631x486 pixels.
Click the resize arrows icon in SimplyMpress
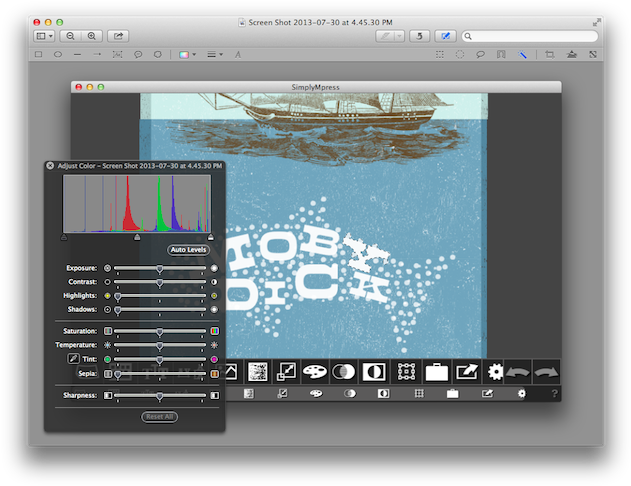coord(286,372)
